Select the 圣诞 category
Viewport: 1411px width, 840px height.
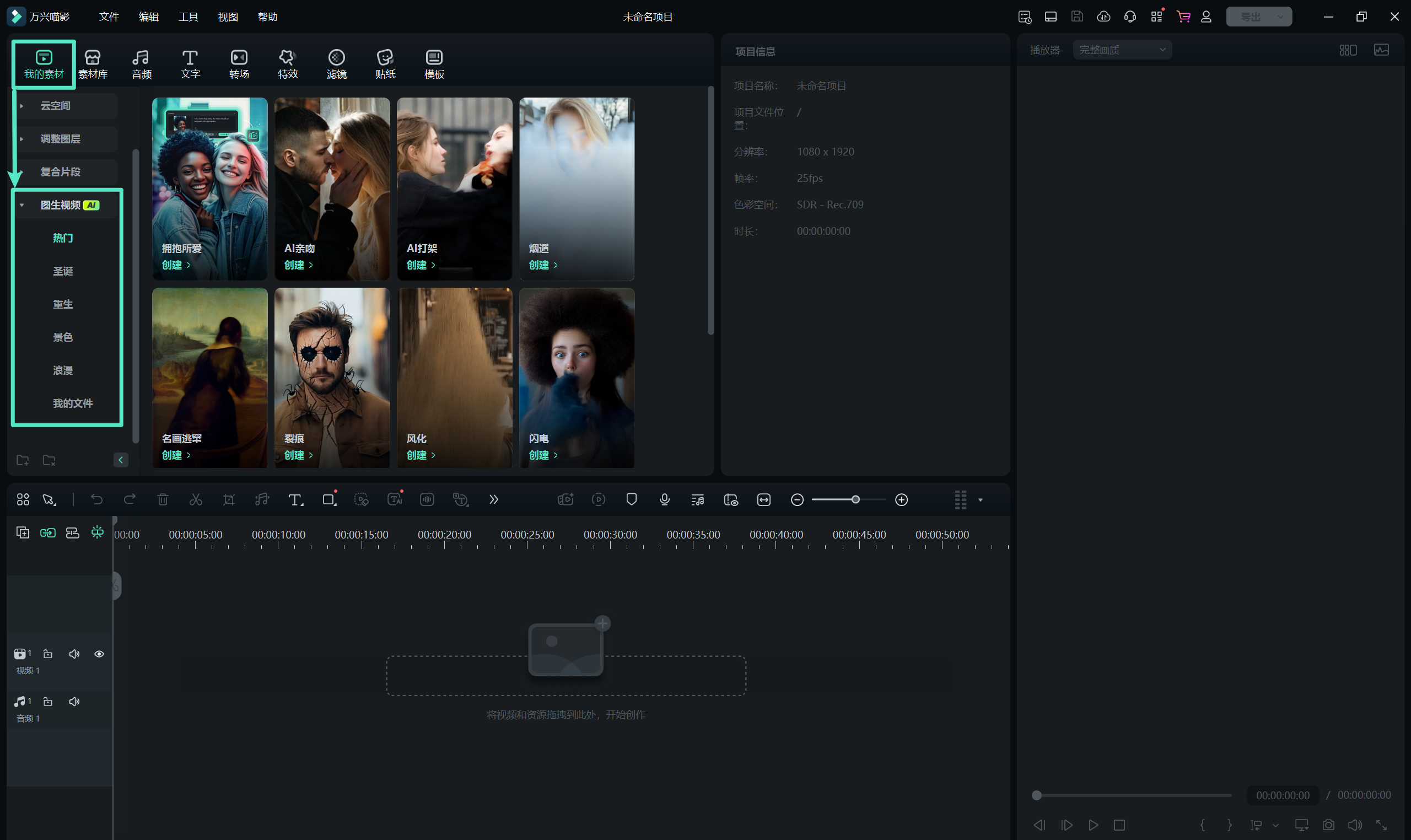click(63, 271)
